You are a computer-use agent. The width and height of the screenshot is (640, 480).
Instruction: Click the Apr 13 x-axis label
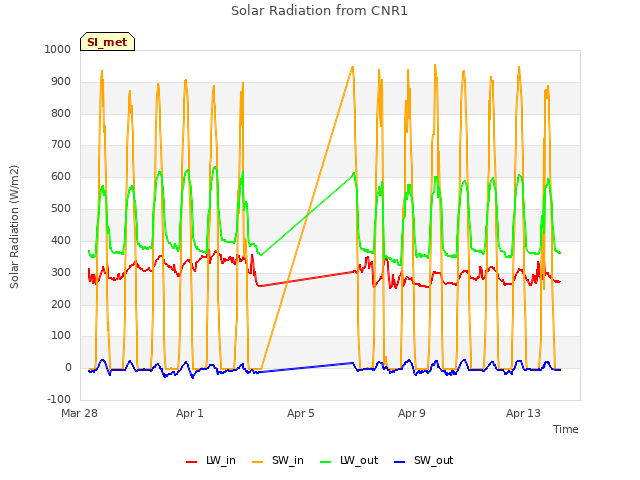pyautogui.click(x=523, y=413)
